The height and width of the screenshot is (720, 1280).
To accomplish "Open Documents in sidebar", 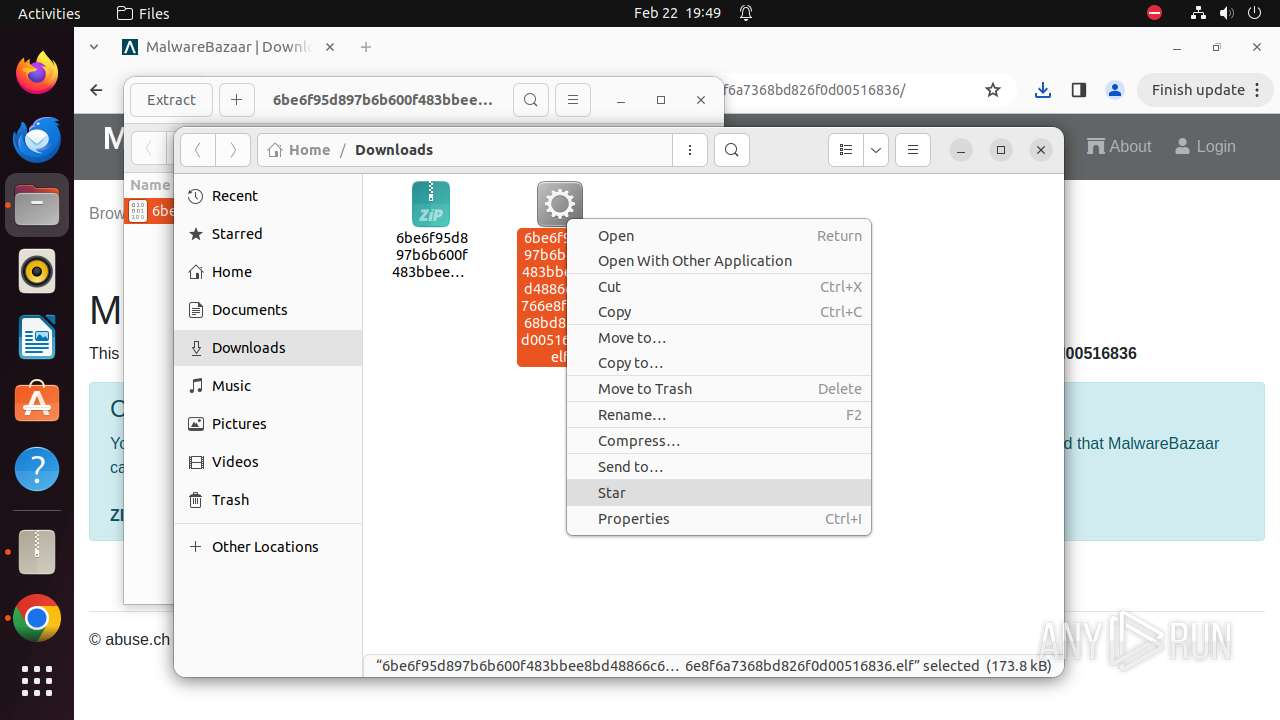I will point(268,310).
